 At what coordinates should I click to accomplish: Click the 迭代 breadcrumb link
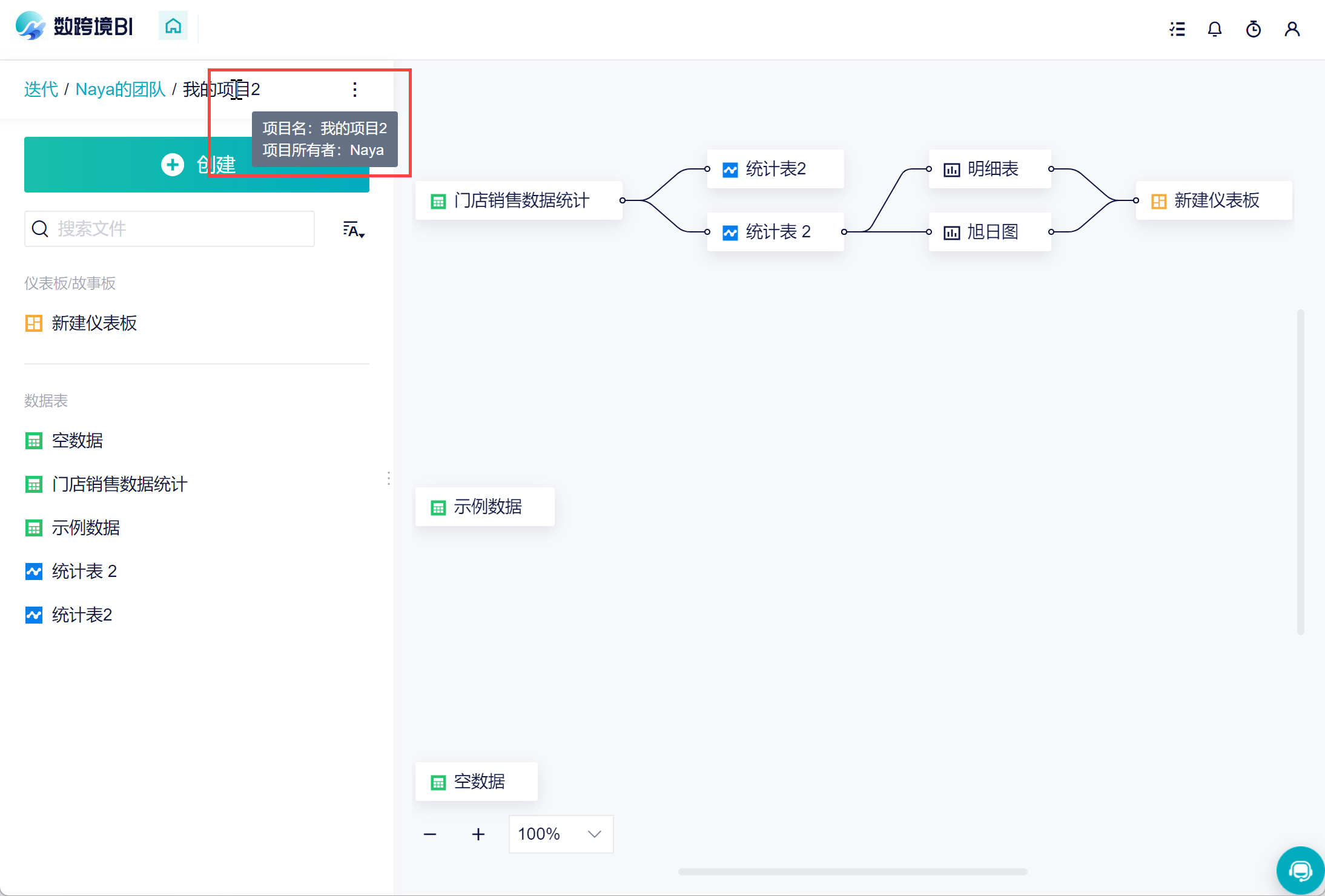coord(41,90)
